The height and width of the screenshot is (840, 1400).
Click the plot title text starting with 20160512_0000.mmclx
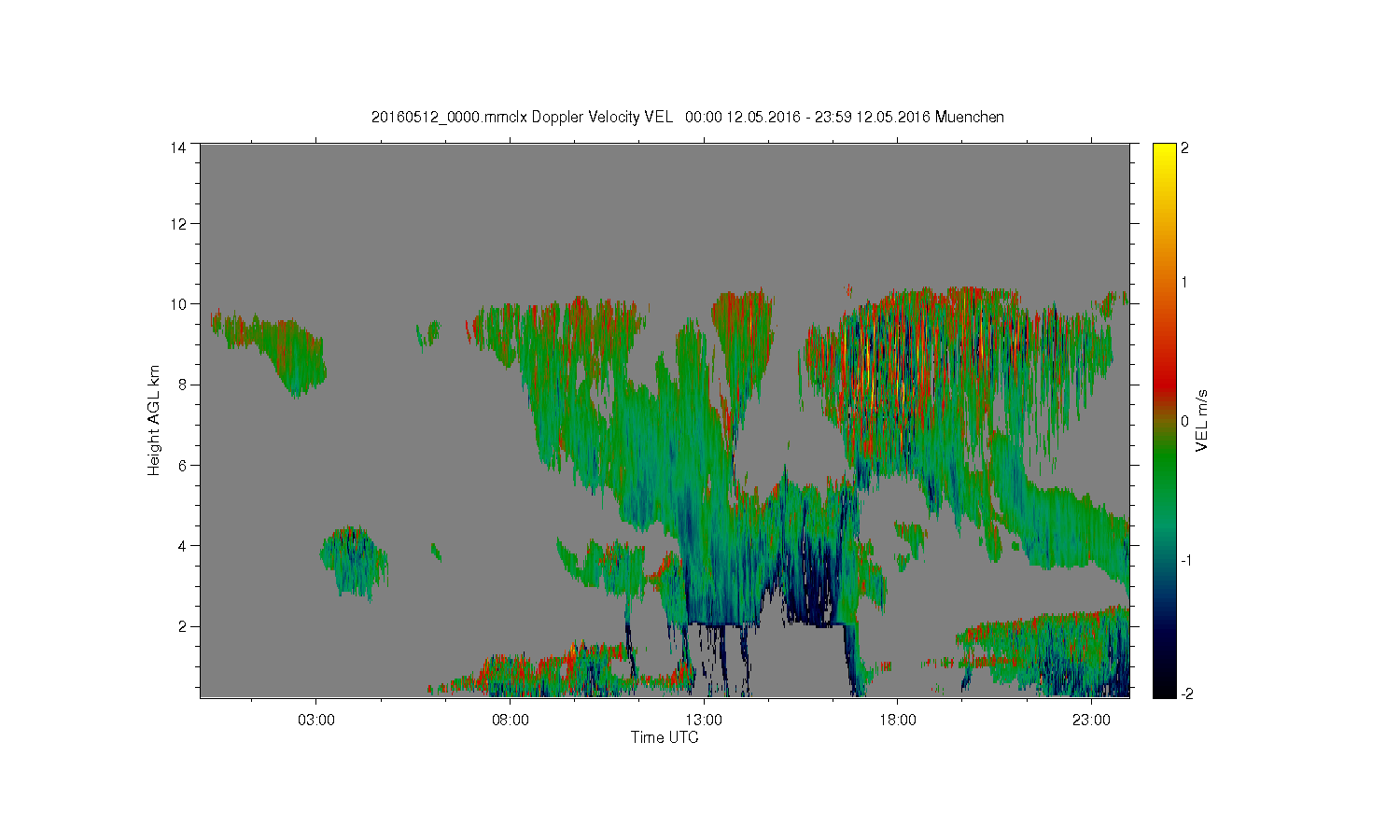click(687, 117)
